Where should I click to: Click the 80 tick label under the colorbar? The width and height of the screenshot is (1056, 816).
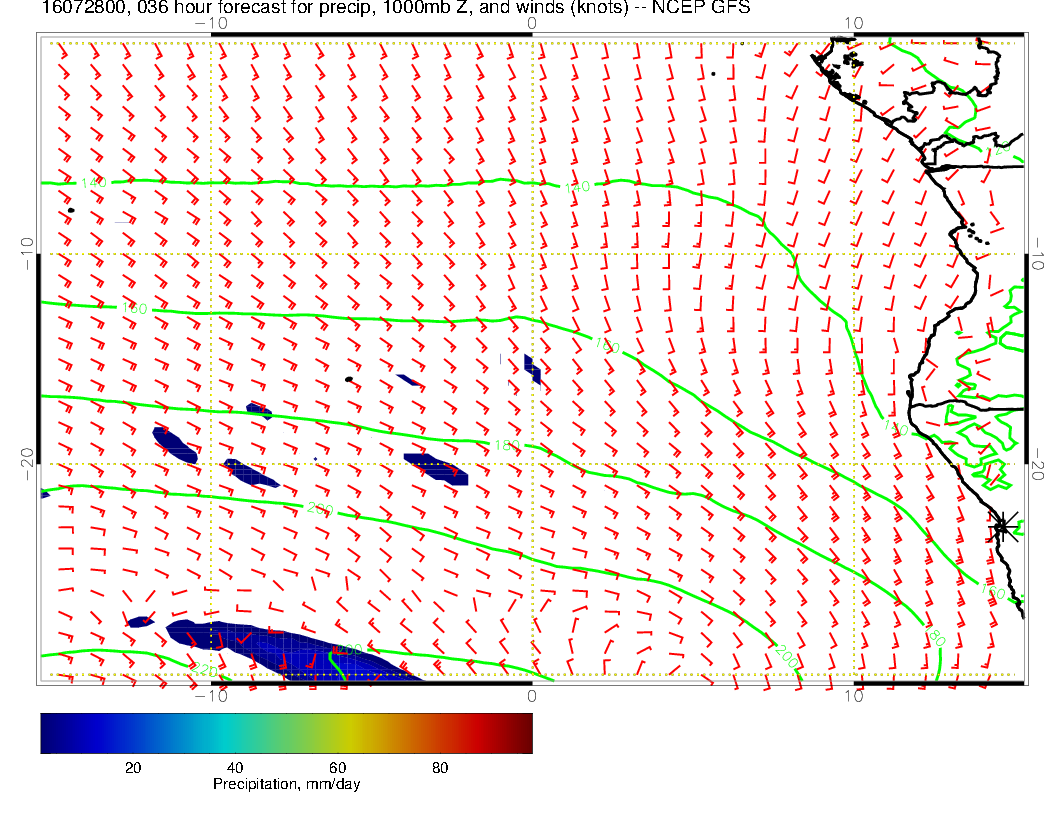439,767
